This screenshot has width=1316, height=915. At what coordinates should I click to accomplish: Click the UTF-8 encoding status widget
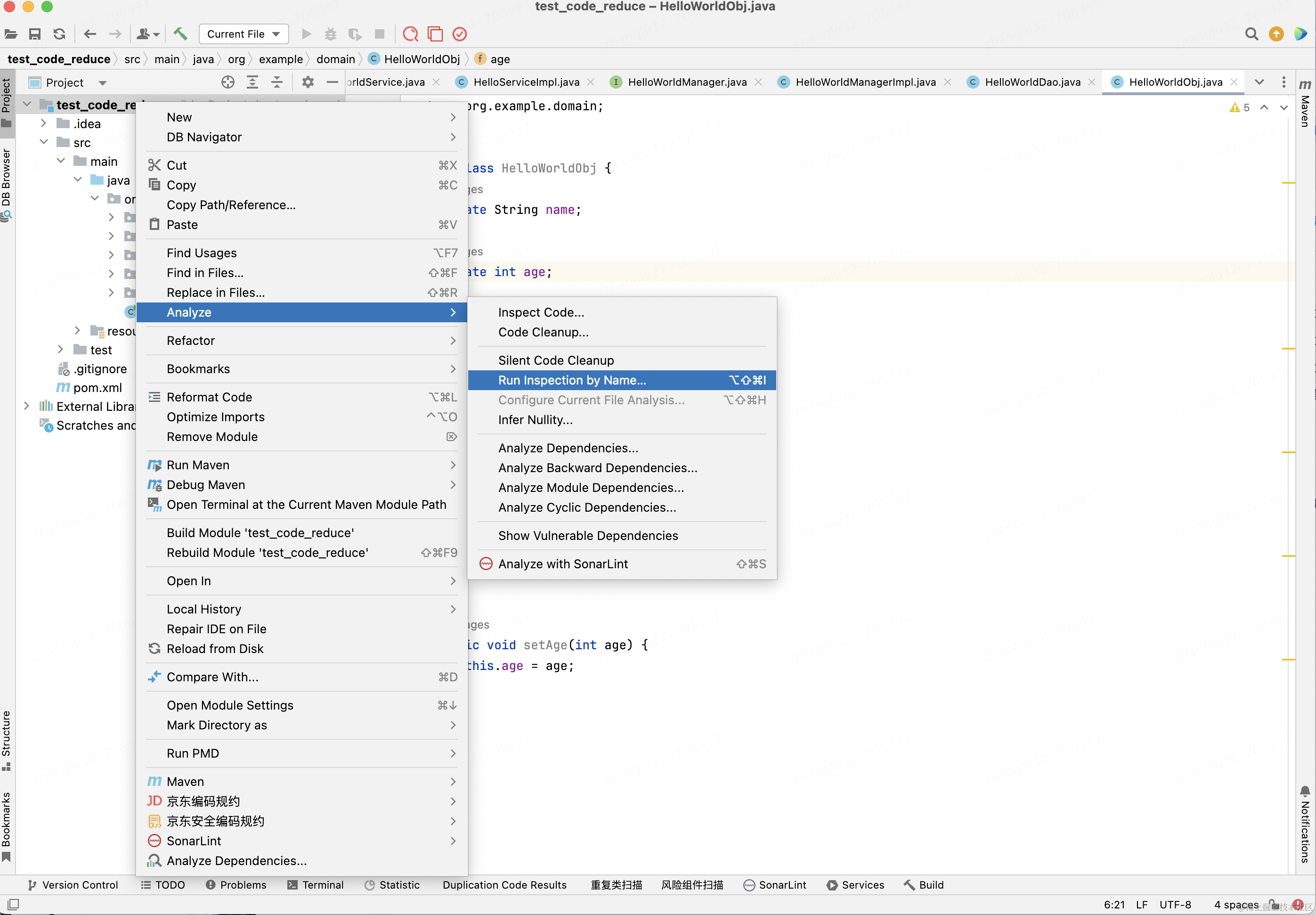click(x=1175, y=904)
